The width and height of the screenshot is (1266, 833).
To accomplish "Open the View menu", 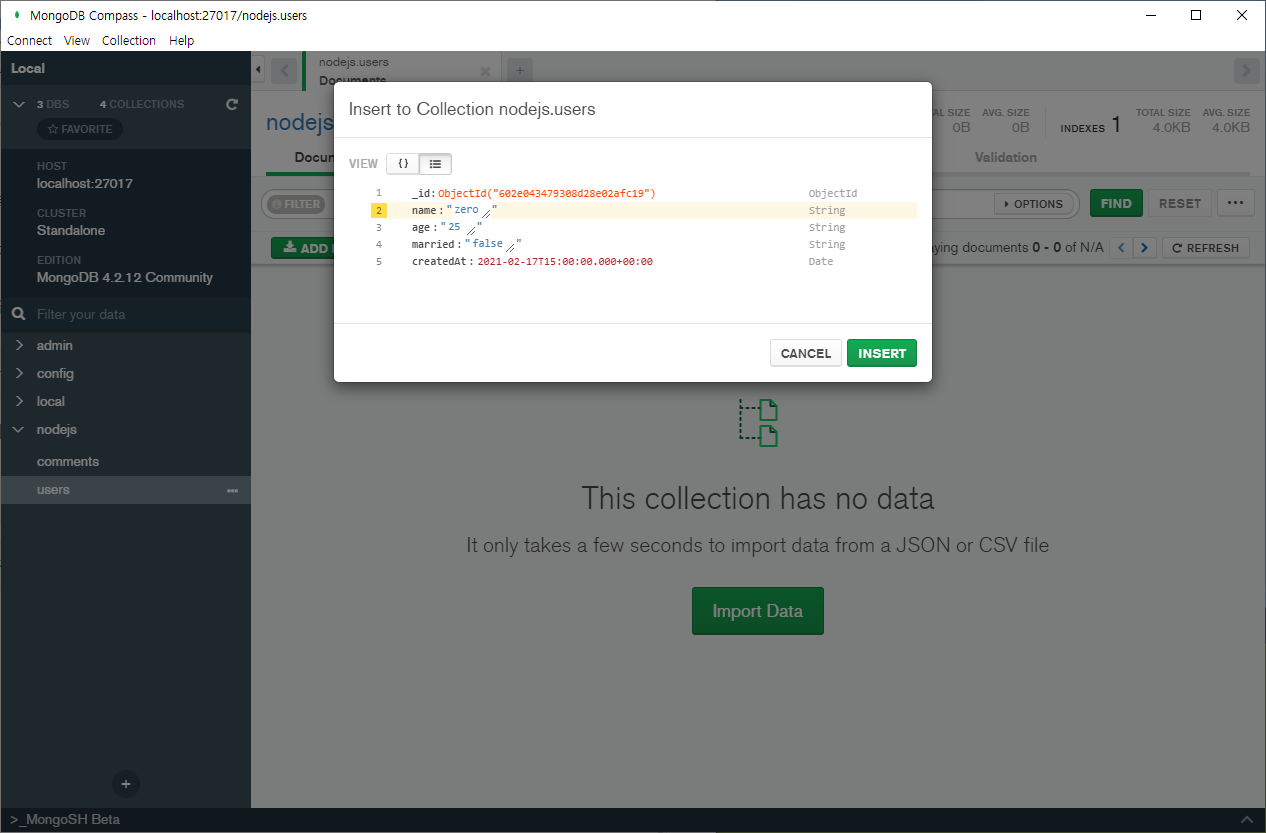I will (x=77, y=41).
